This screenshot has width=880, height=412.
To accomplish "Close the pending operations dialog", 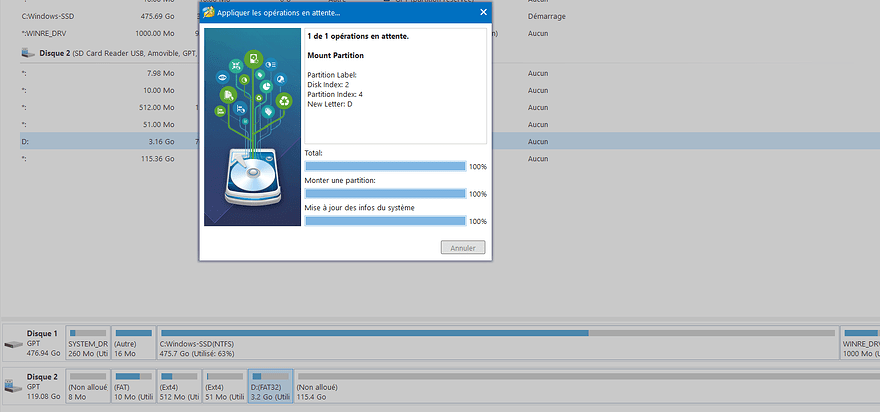I will (484, 12).
